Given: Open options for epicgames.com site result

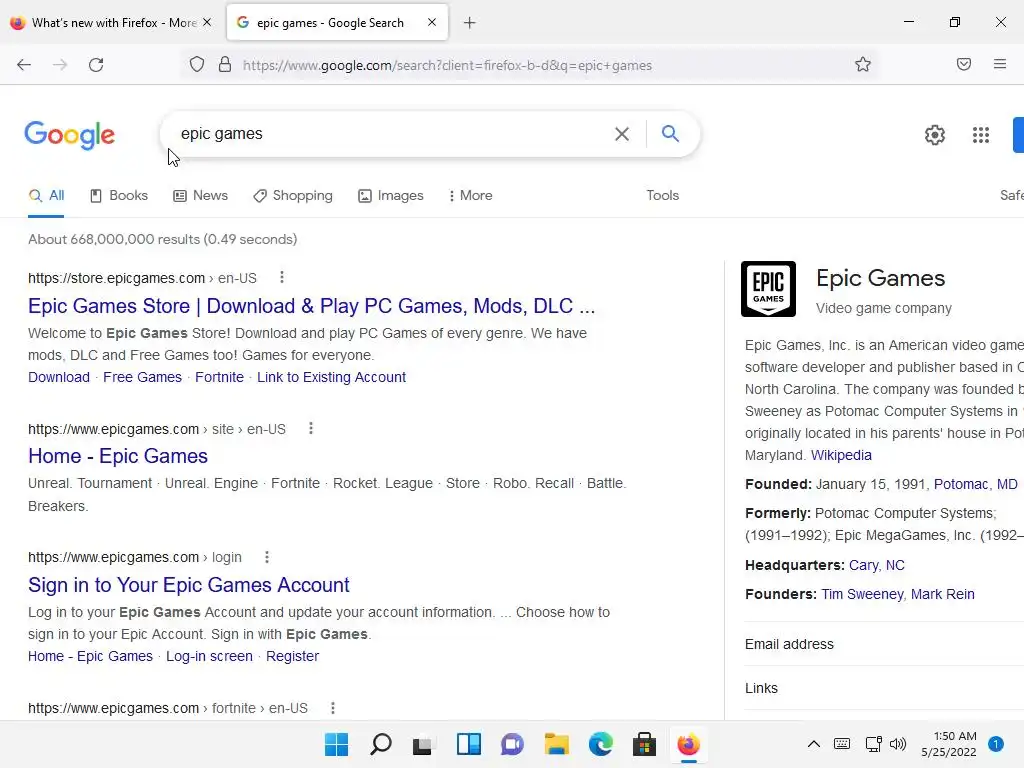Looking at the screenshot, I should (311, 428).
